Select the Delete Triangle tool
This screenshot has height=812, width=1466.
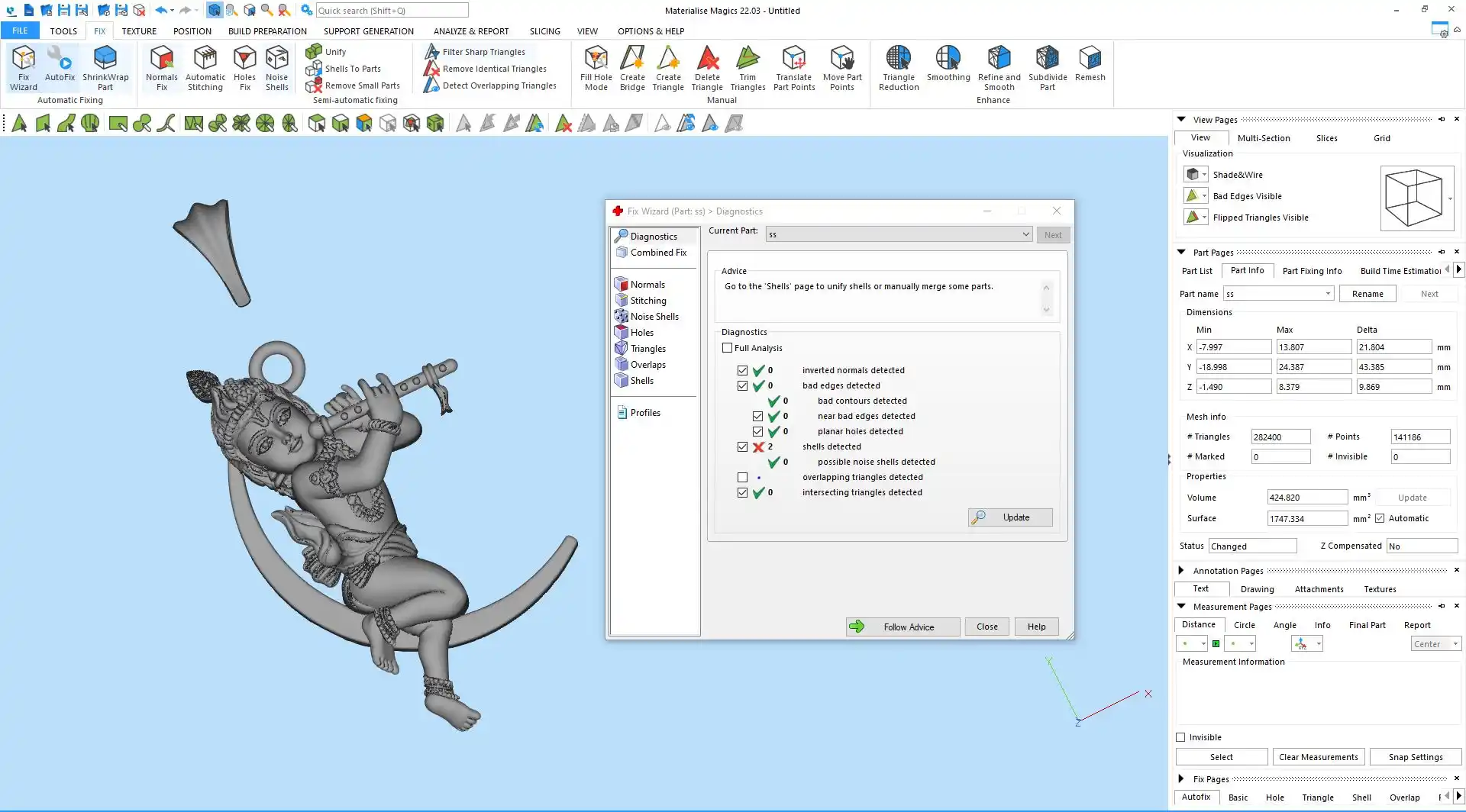click(707, 67)
